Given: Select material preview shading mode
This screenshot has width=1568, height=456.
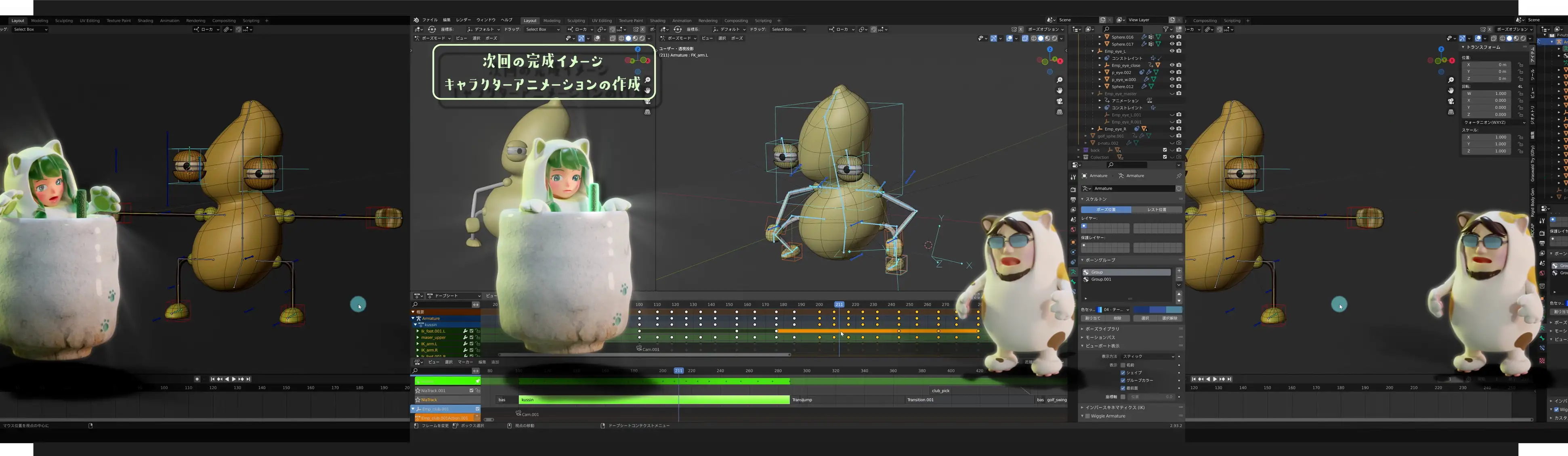Looking at the screenshot, I should 1047,38.
